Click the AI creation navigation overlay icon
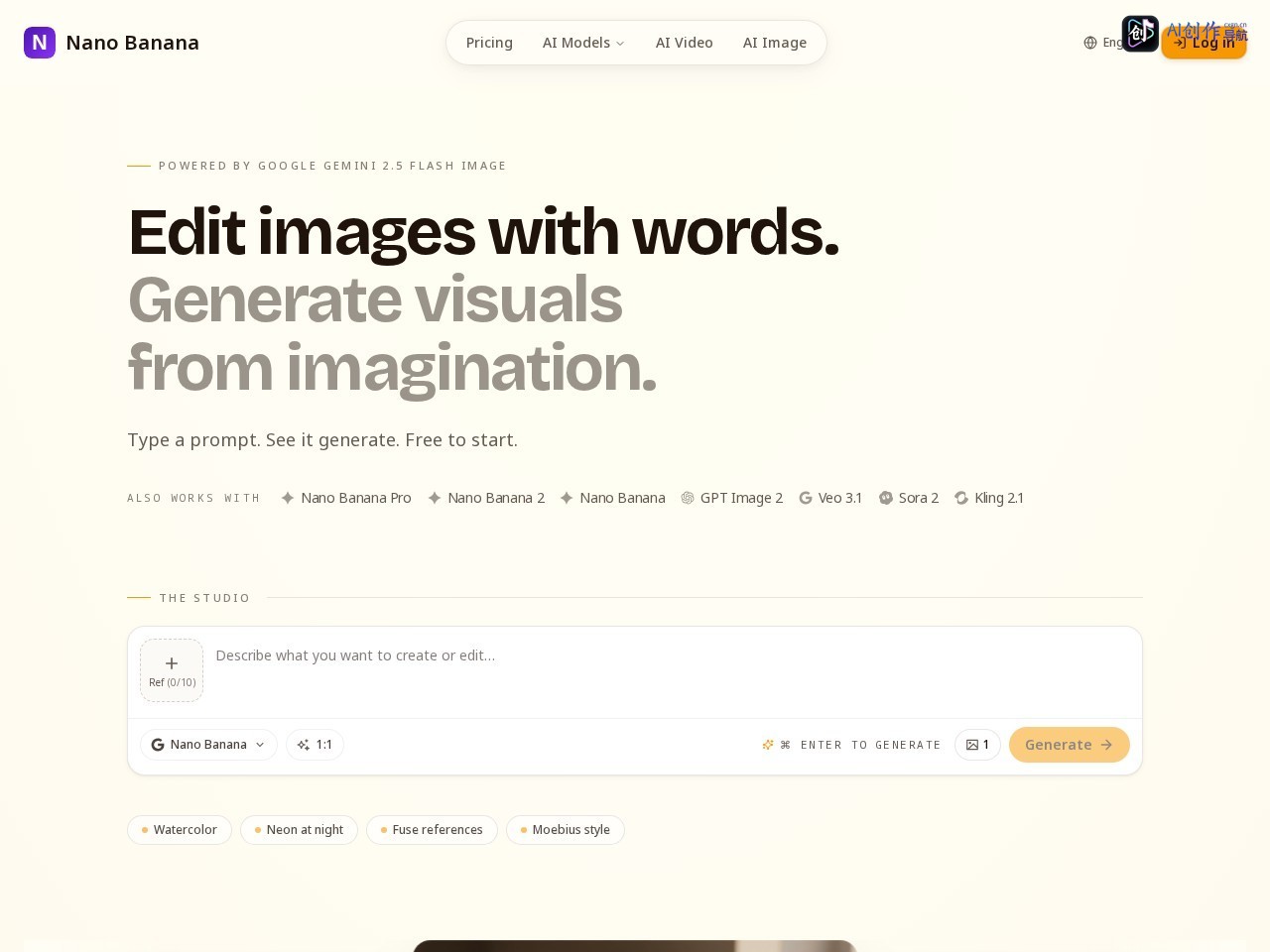This screenshot has height=952, width=1270. click(1140, 34)
